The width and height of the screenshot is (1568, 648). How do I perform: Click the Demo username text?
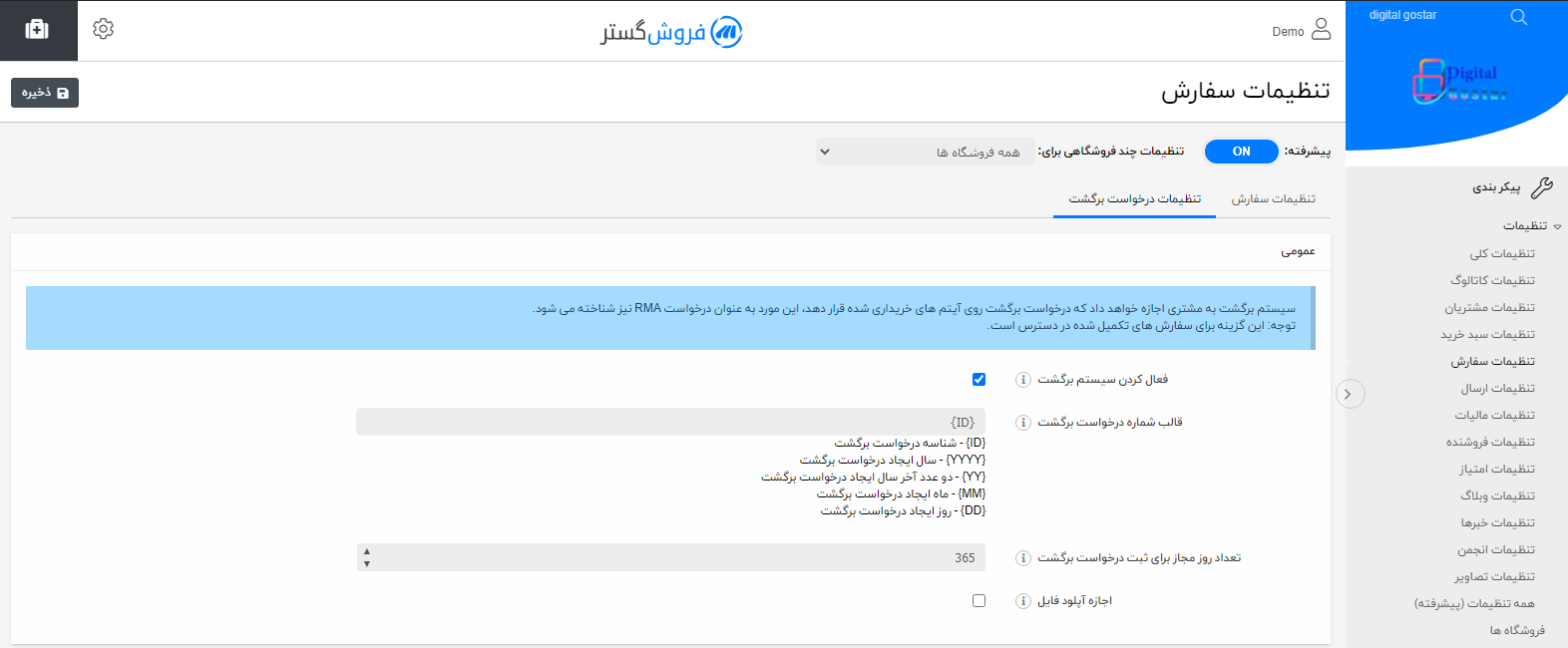[x=1288, y=32]
